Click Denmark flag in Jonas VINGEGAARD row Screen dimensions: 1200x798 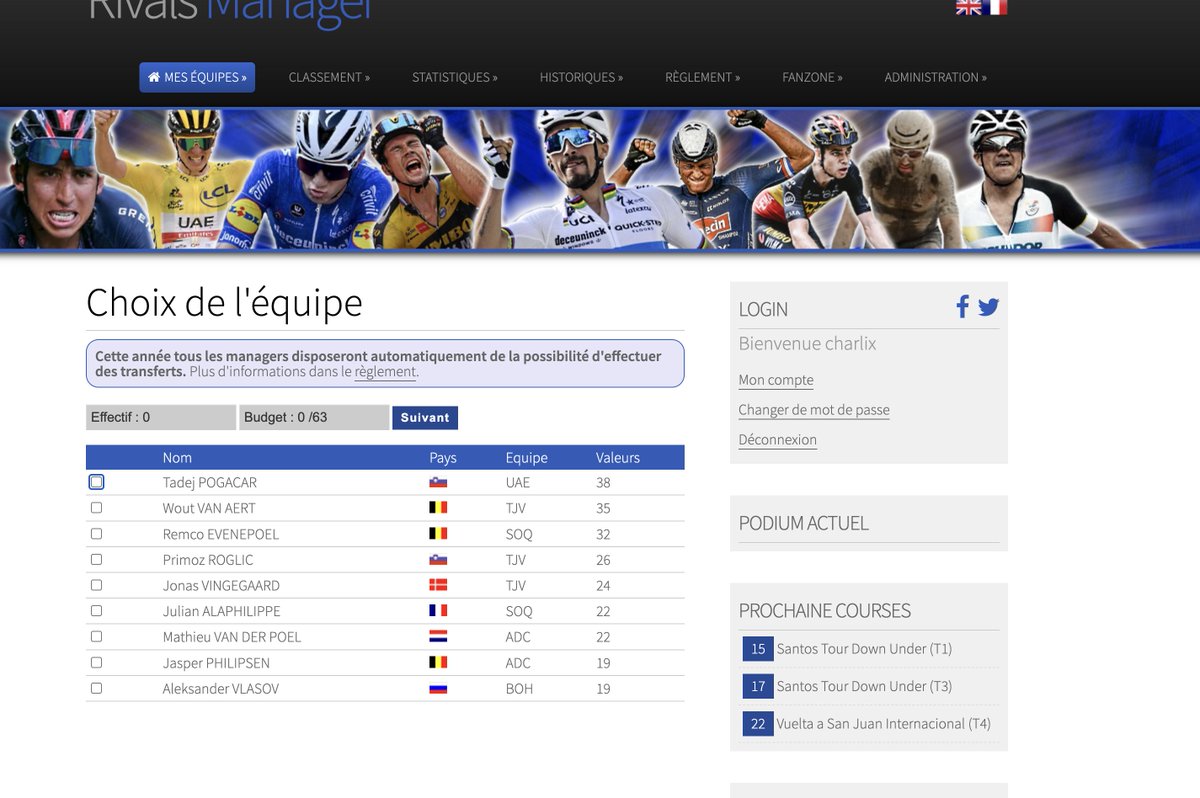pos(438,585)
